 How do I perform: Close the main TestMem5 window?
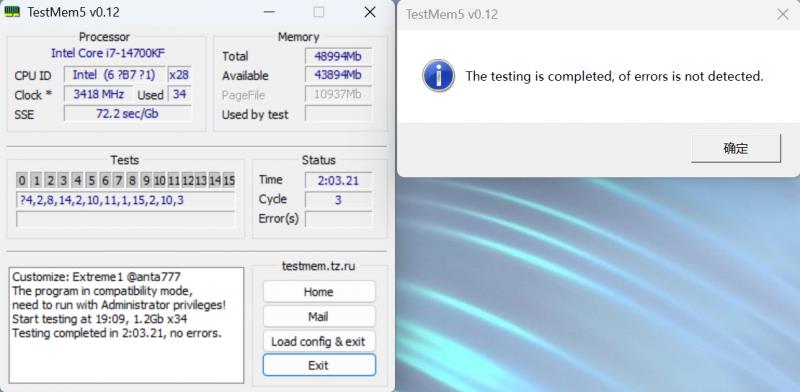click(370, 12)
